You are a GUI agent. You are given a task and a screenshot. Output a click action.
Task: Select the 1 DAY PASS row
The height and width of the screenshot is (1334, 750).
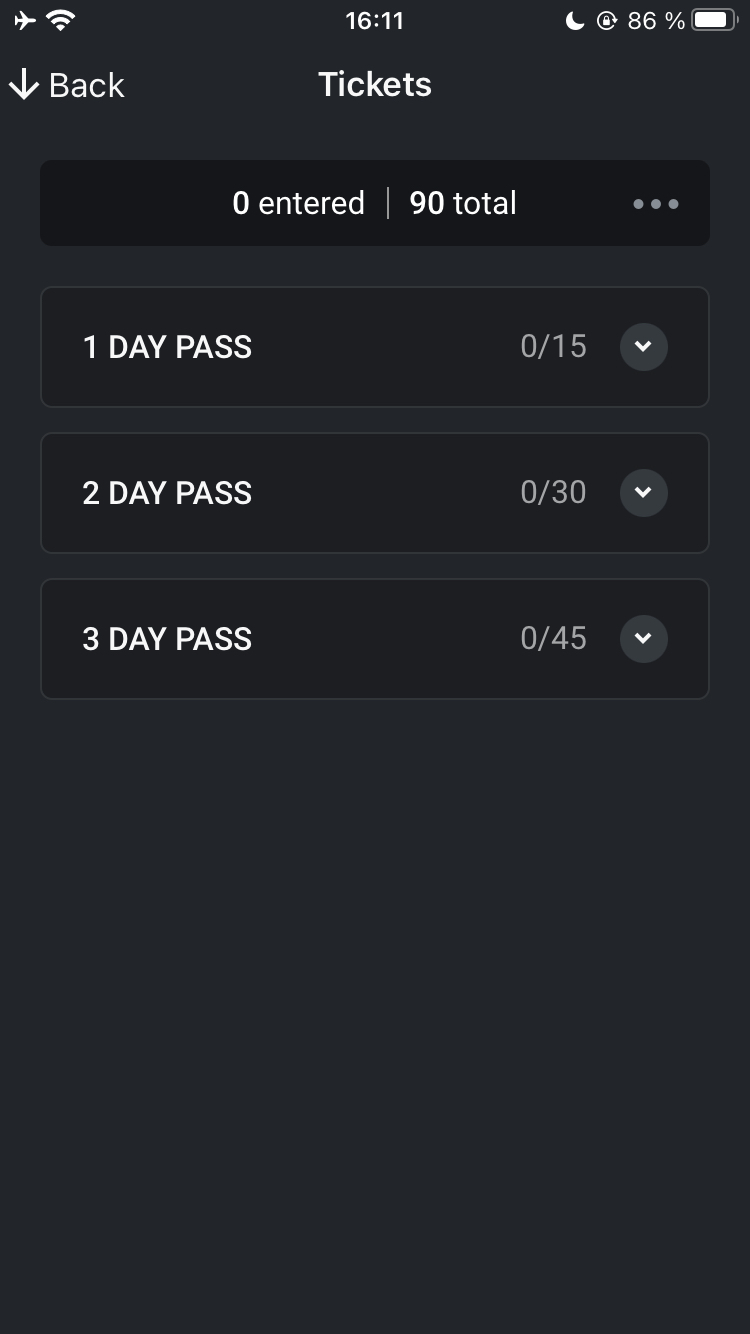(375, 347)
